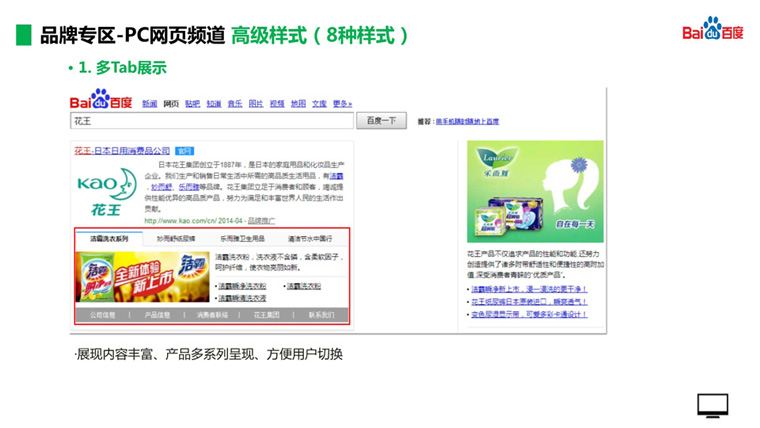This screenshot has width=760, height=428.
Task: Click the Laurier 乐而雅 green ad image
Action: point(535,191)
